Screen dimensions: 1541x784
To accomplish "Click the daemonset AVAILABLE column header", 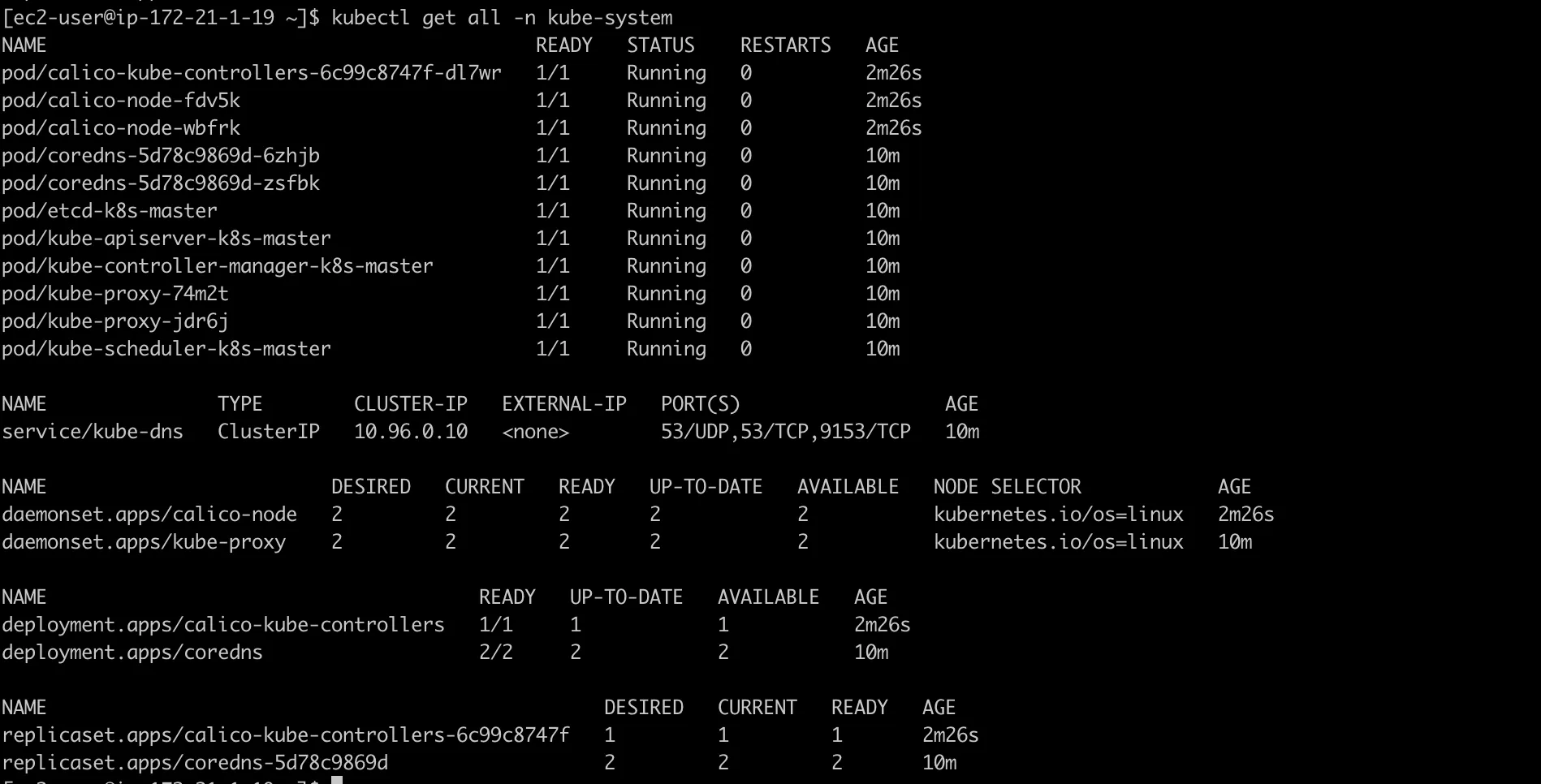I will (x=848, y=487).
